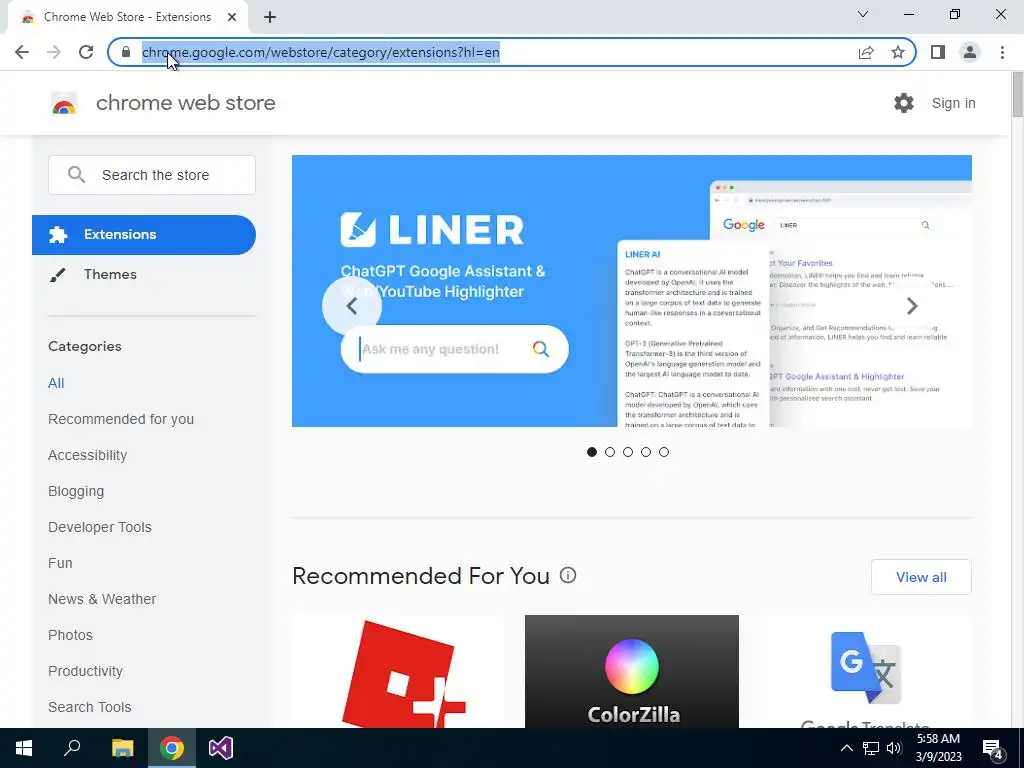1024x768 pixels.
Task: Open Recommended for you category
Action: [121, 419]
